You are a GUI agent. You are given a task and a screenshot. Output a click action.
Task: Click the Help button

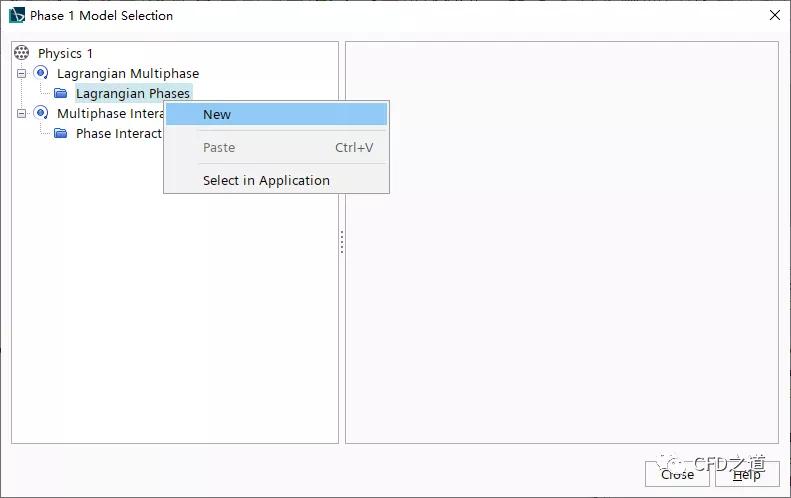[747, 474]
